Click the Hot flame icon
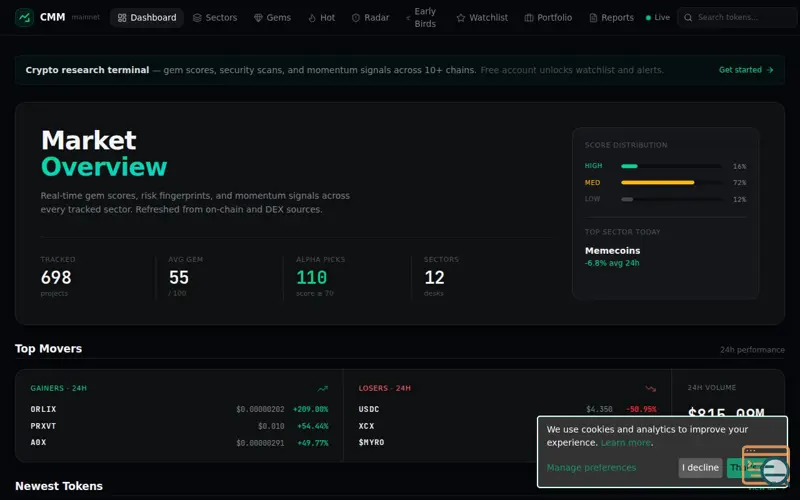This screenshot has height=500, width=800. [x=312, y=18]
